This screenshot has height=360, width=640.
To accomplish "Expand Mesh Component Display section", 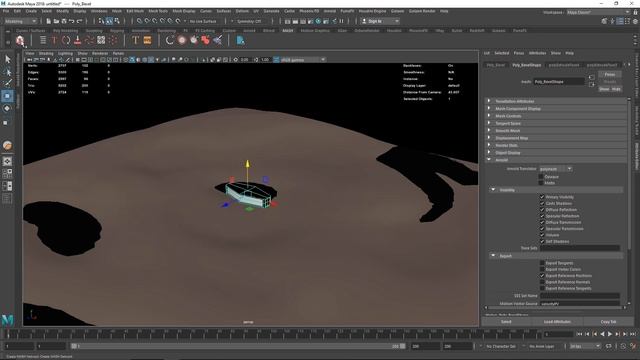I will 556,109.
